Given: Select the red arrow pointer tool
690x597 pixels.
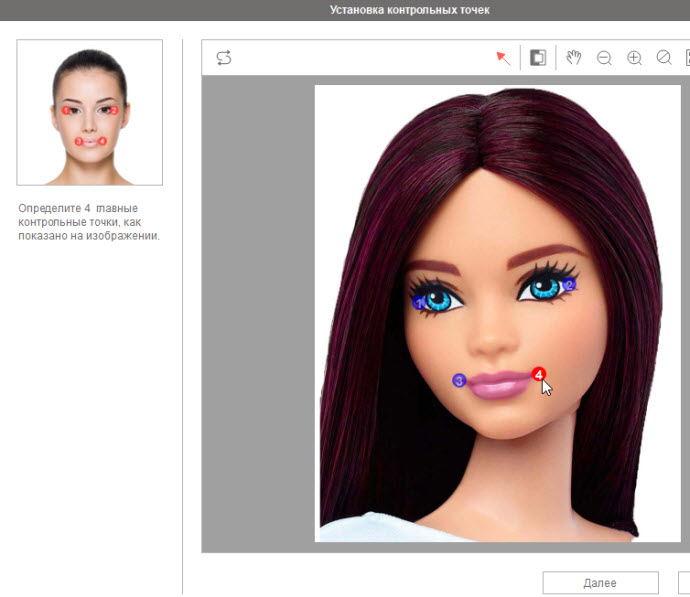Looking at the screenshot, I should (x=503, y=58).
